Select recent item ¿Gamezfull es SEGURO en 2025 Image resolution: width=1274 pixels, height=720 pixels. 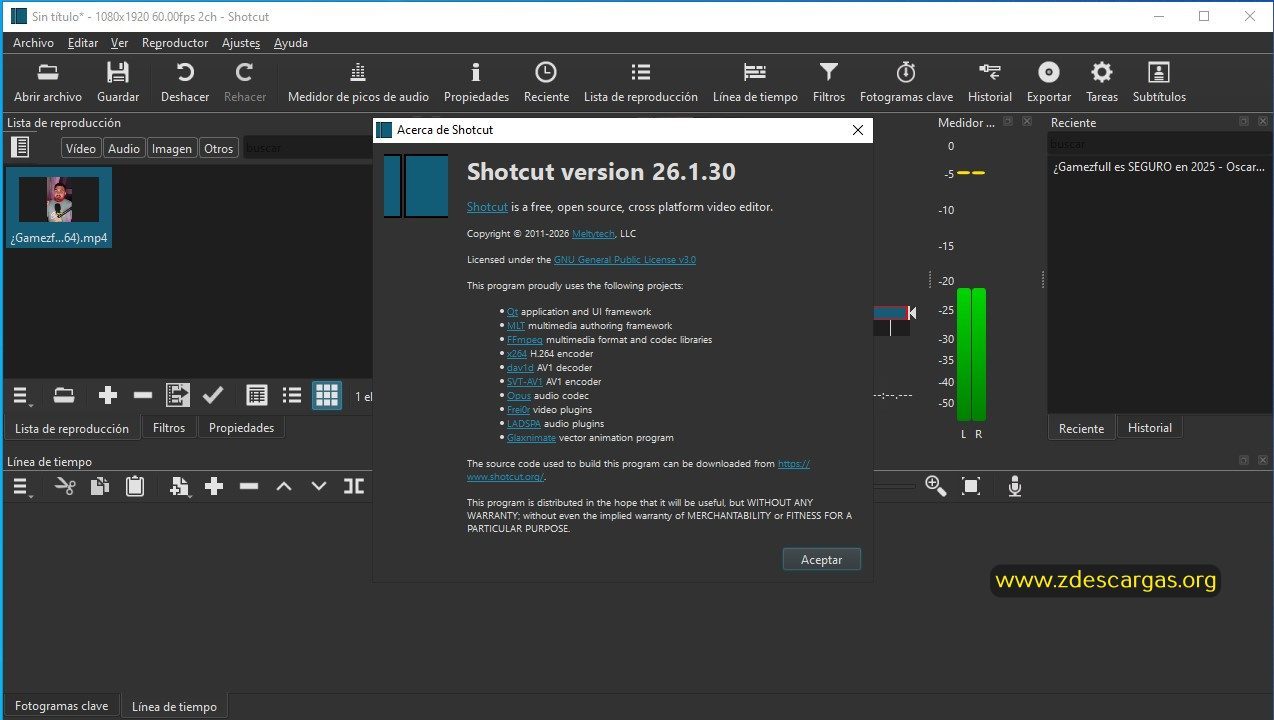(1159, 167)
